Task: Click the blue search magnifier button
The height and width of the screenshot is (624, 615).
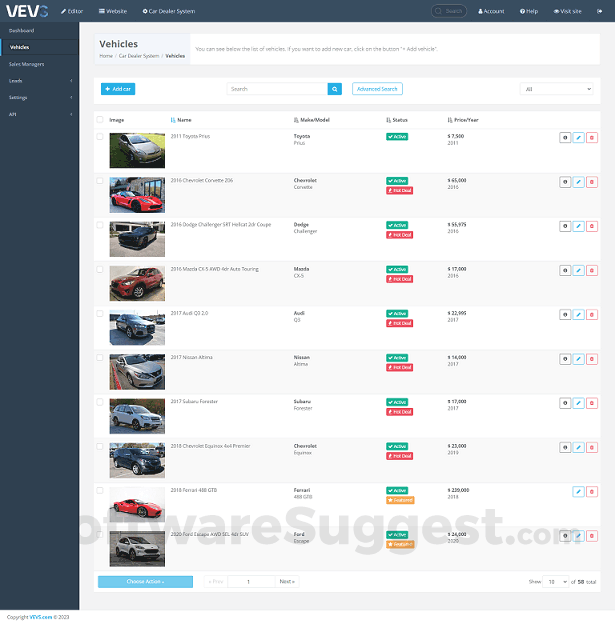Action: [x=335, y=89]
